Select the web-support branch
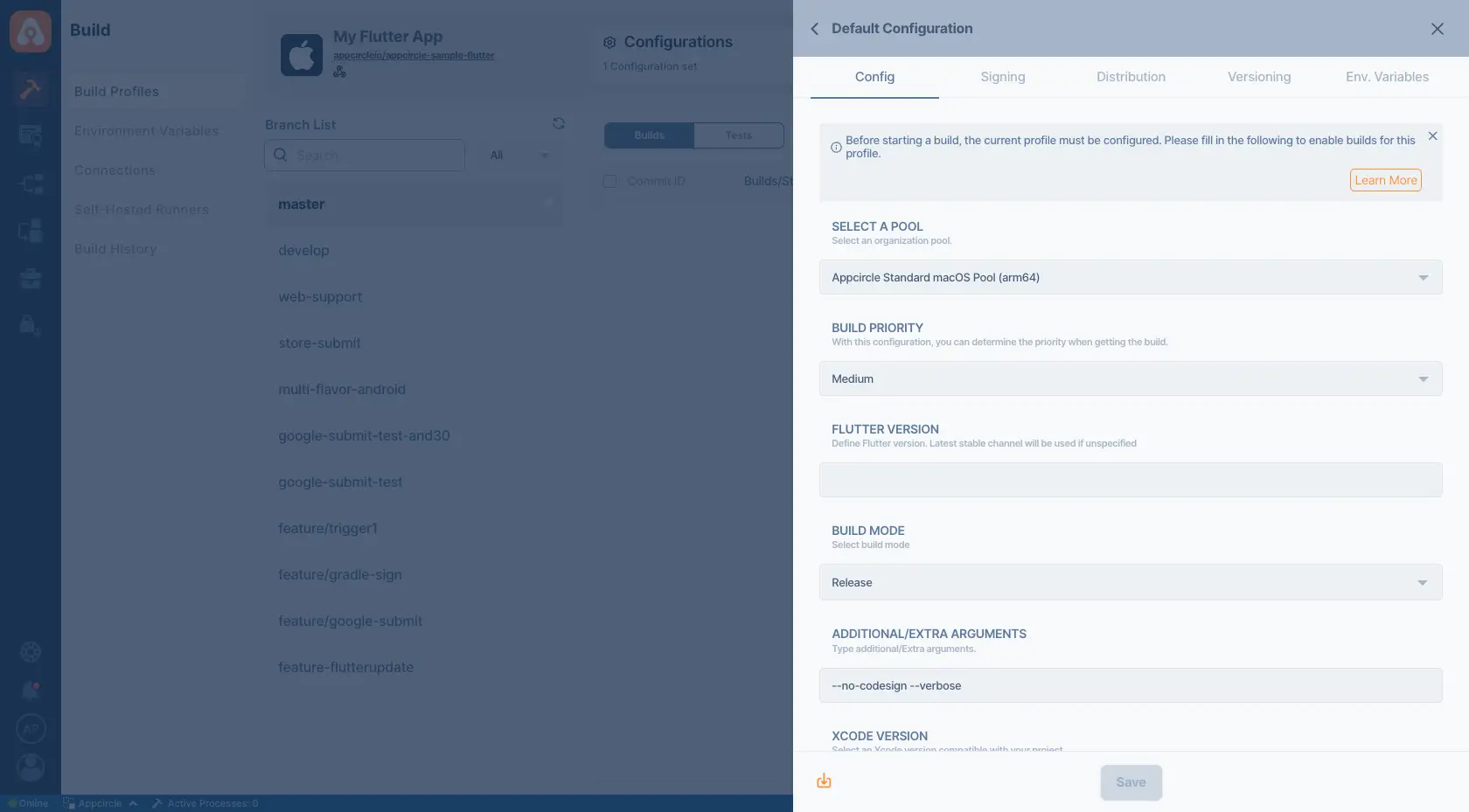The height and width of the screenshot is (812, 1469). tap(414, 296)
